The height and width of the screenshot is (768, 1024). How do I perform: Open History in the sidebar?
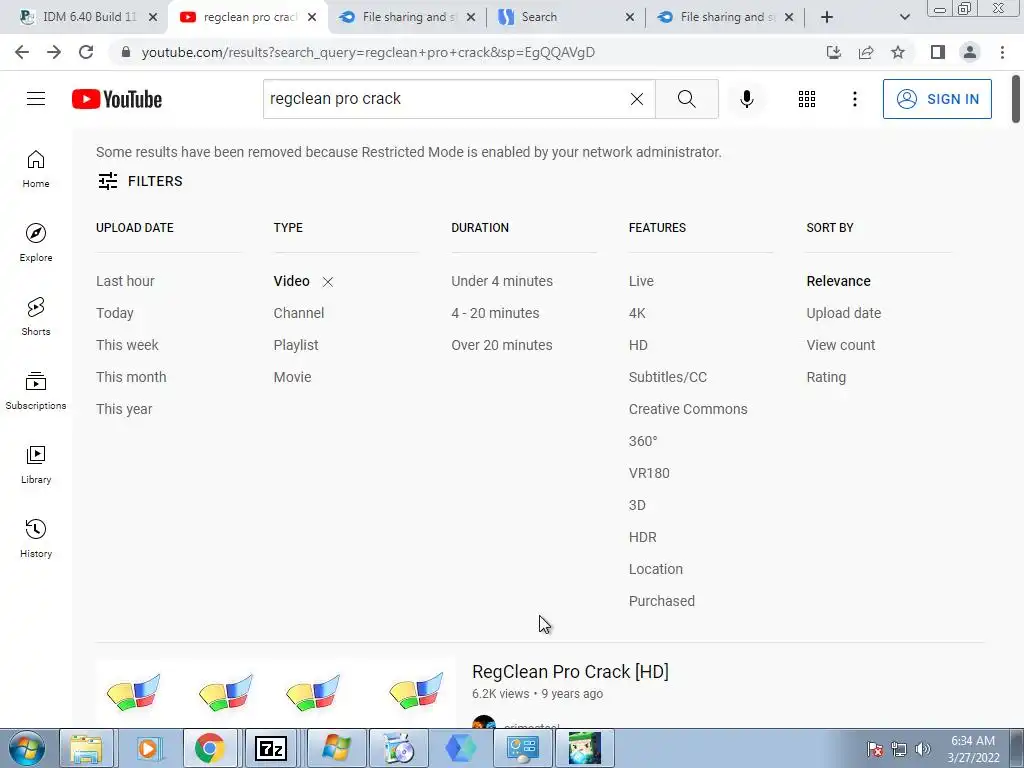[36, 538]
